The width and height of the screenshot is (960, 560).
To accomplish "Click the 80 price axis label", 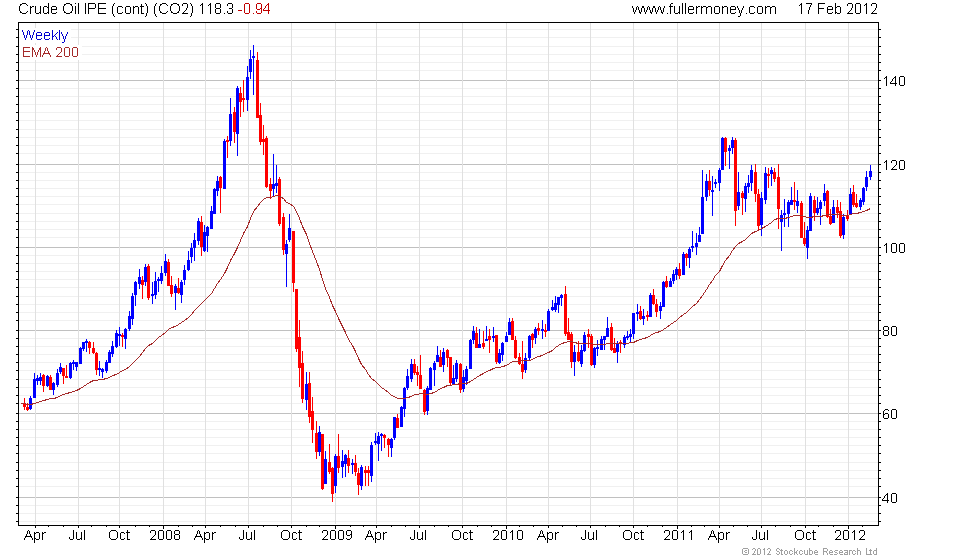I will pyautogui.click(x=890, y=332).
